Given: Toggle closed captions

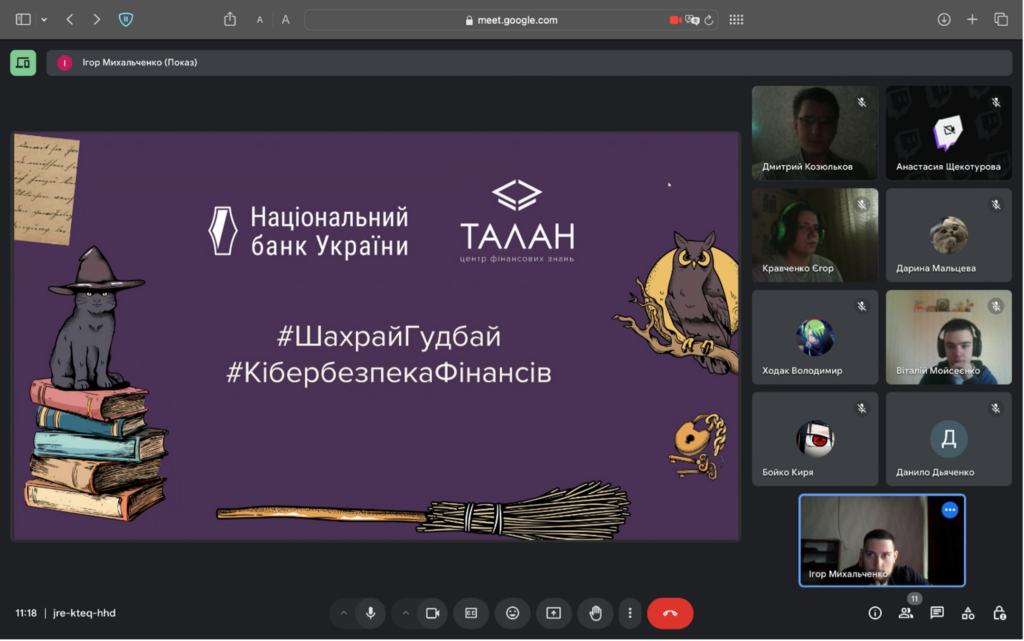Looking at the screenshot, I should click(471, 613).
